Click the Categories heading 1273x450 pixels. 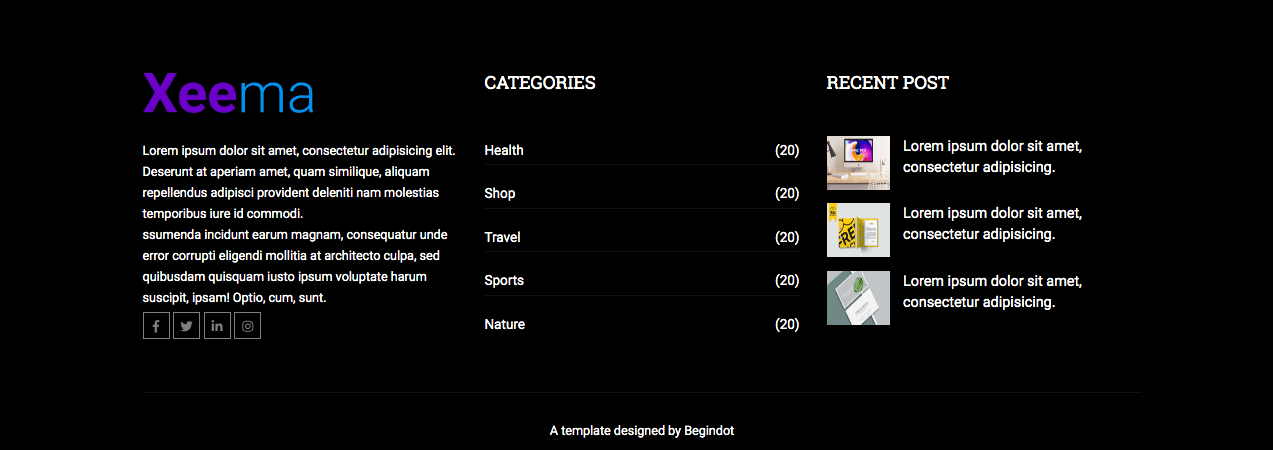click(x=540, y=83)
